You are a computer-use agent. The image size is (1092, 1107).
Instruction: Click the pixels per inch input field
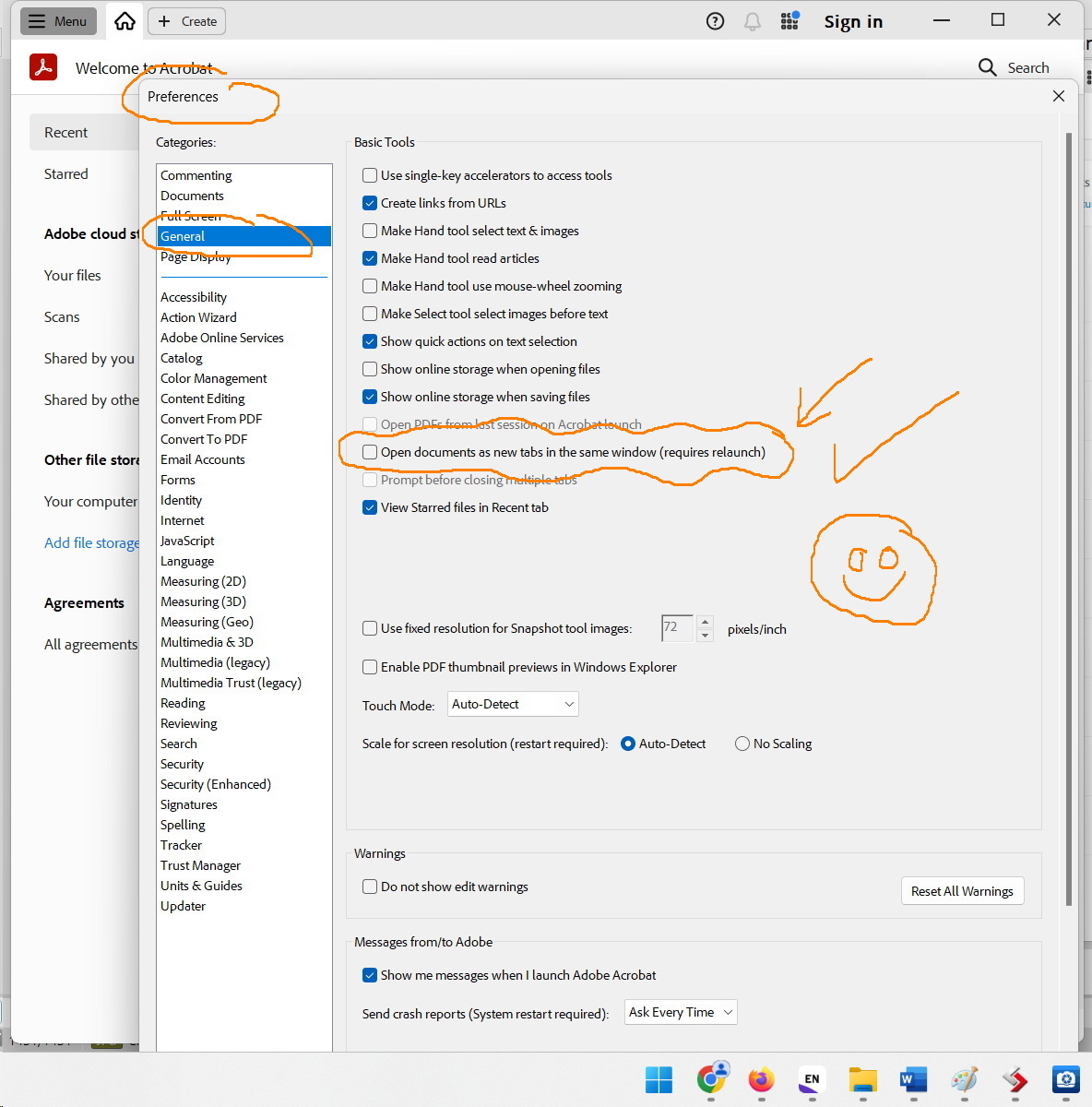tap(676, 628)
